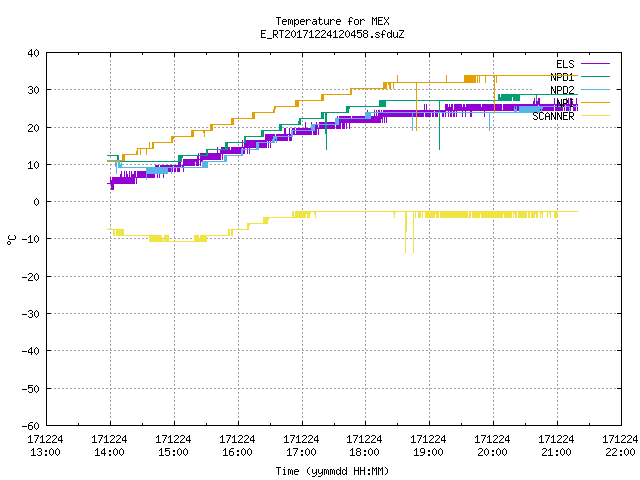
Task: Click the NPD2 legend label
Action: click(562, 90)
